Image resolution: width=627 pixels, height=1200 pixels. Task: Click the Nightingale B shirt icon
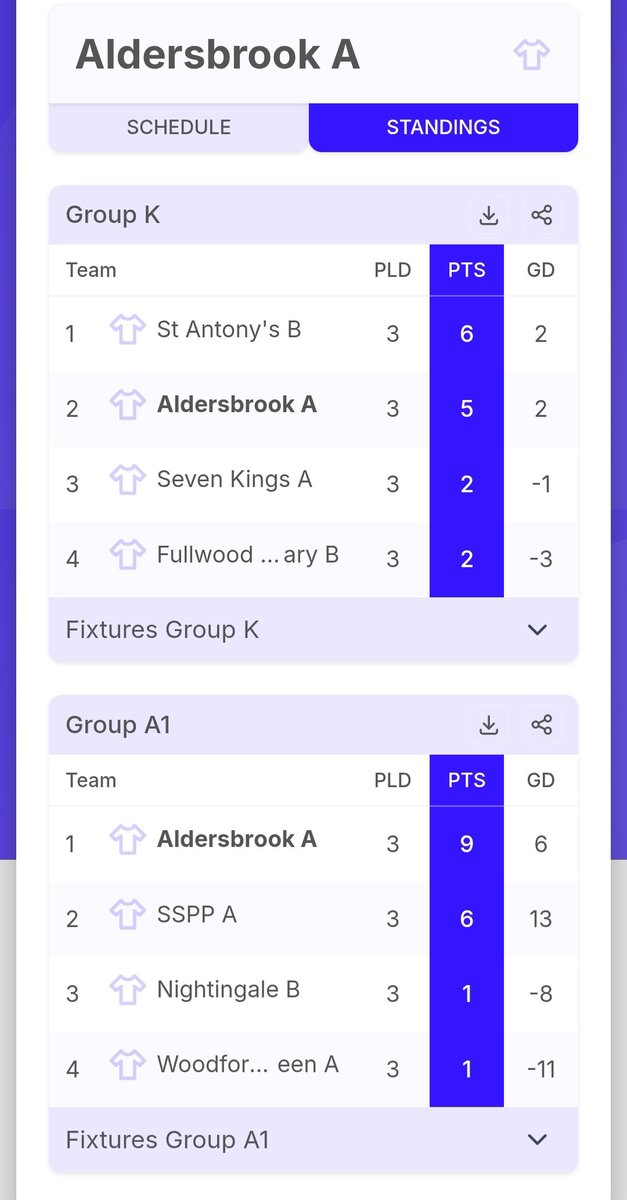pyautogui.click(x=127, y=990)
